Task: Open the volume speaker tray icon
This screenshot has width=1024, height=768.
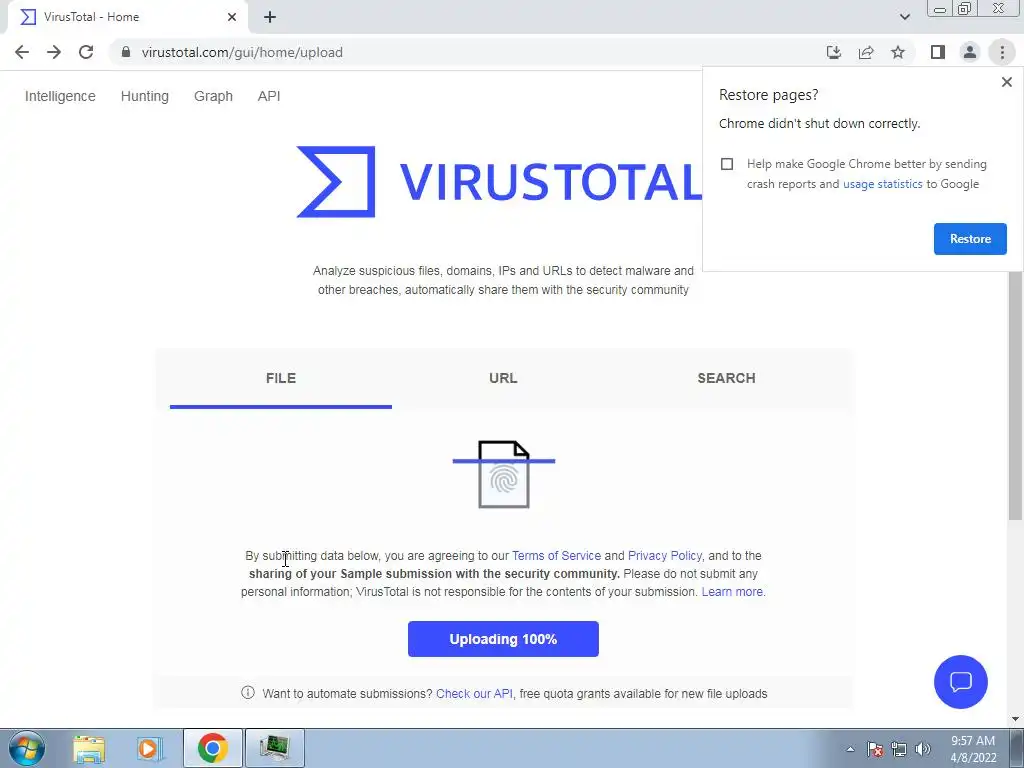Action: [922, 749]
